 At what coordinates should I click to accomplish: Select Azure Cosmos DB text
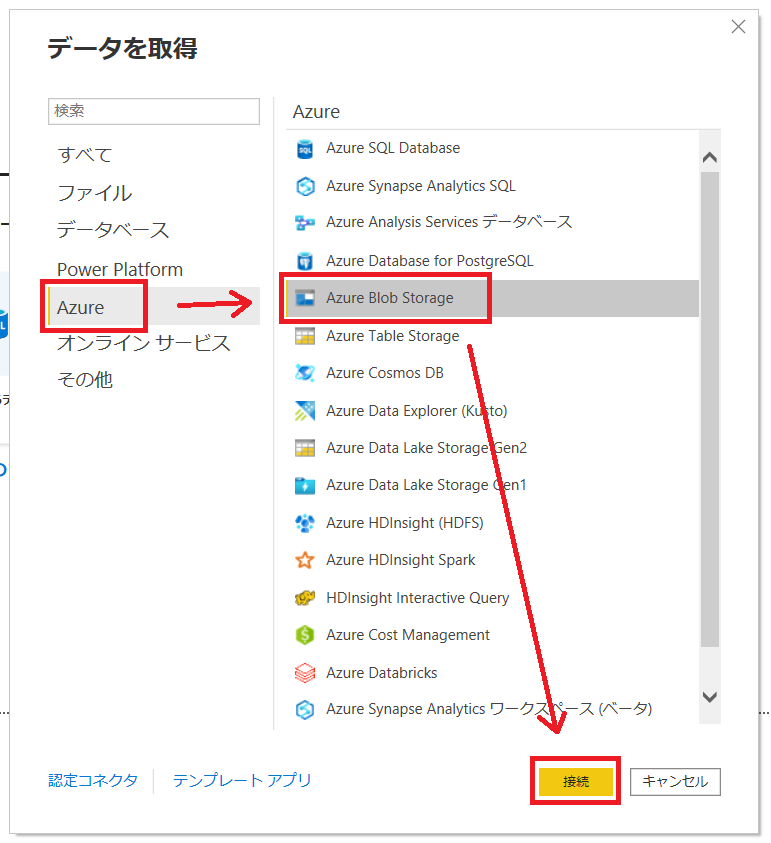pos(385,373)
